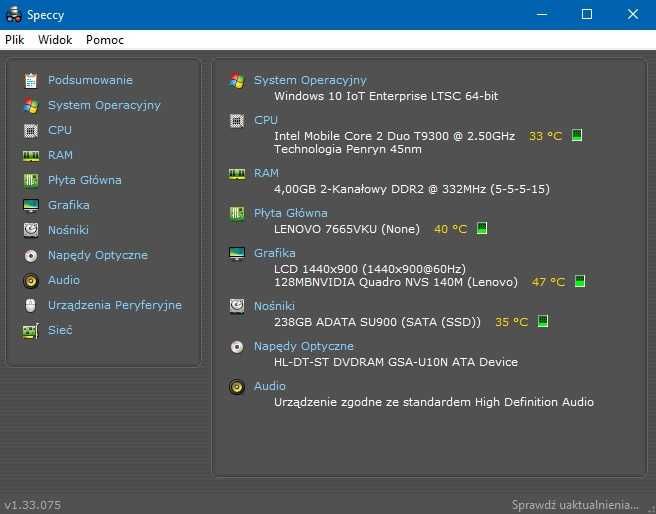Click the Napędy Optyczne heading link in summary
Screen dimensions: 656x514
pos(304,346)
